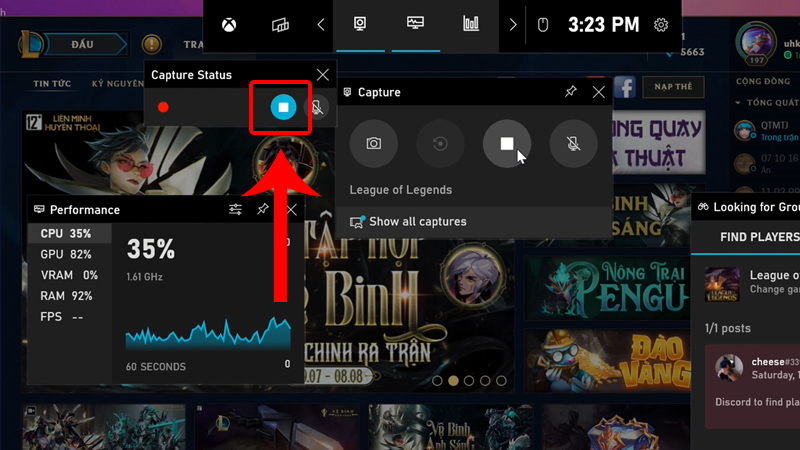
Task: Take a screenshot with the camera icon
Action: click(373, 144)
